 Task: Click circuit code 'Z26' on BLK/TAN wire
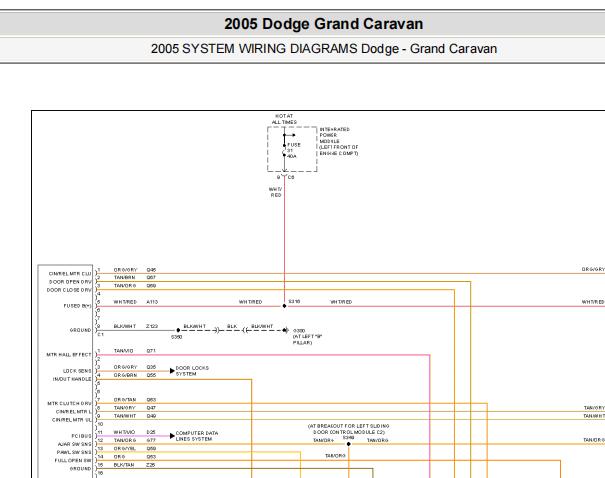click(x=150, y=465)
